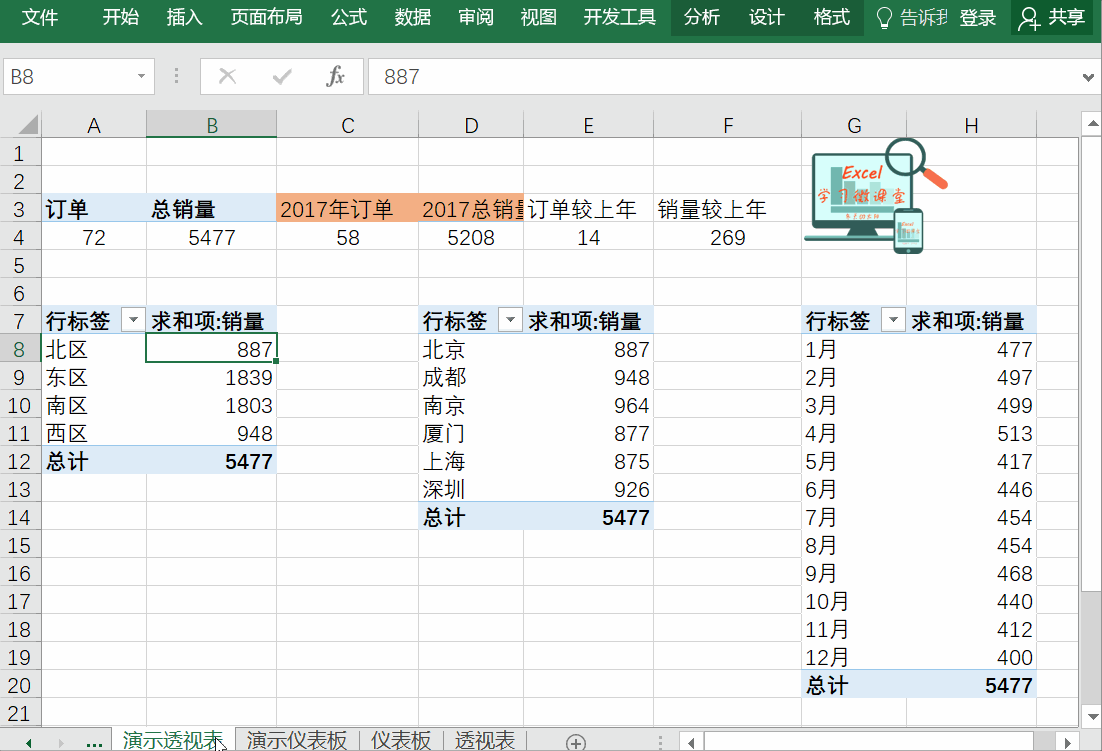This screenshot has height=751, width=1102.
Task: Expand the formula bar
Action: pos(1089,77)
